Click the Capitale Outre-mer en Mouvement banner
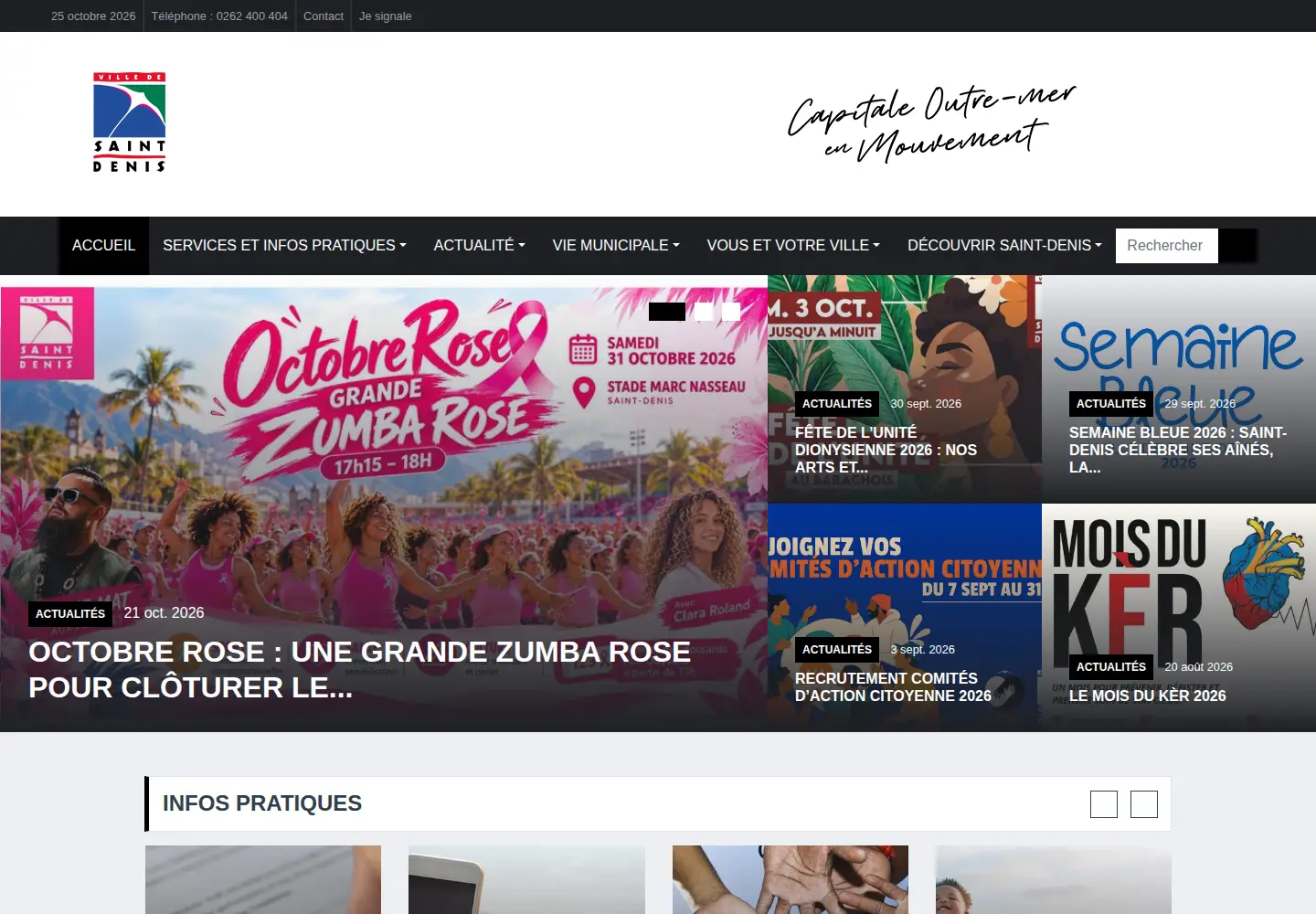The height and width of the screenshot is (914, 1316). coord(931,123)
